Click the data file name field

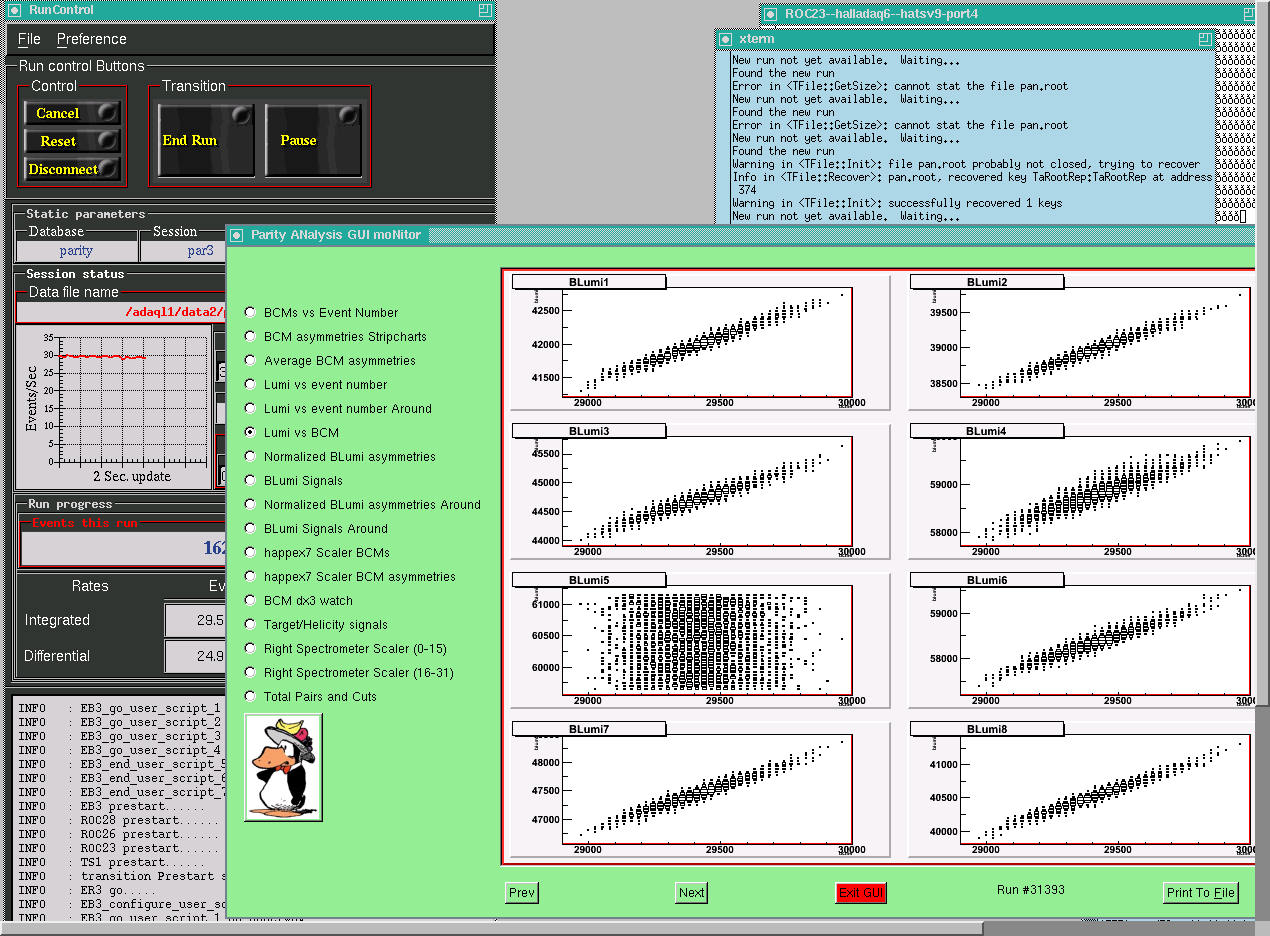[x=122, y=312]
